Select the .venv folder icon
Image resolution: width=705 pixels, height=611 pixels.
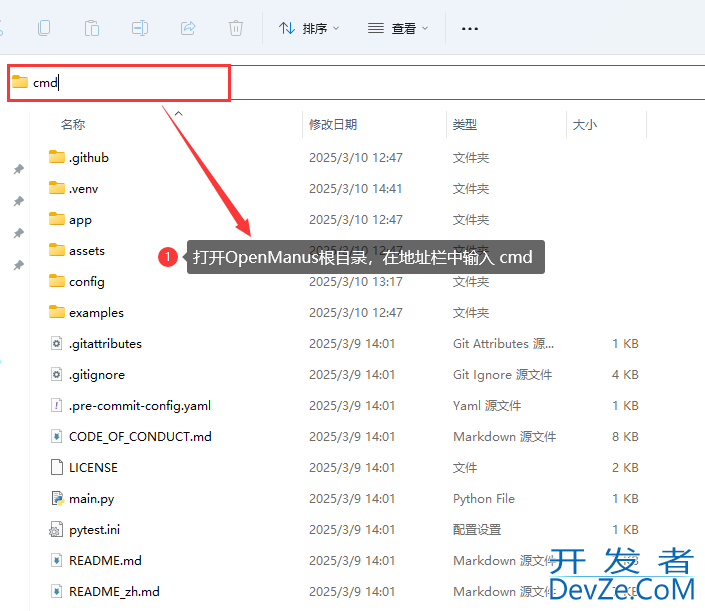coord(57,188)
